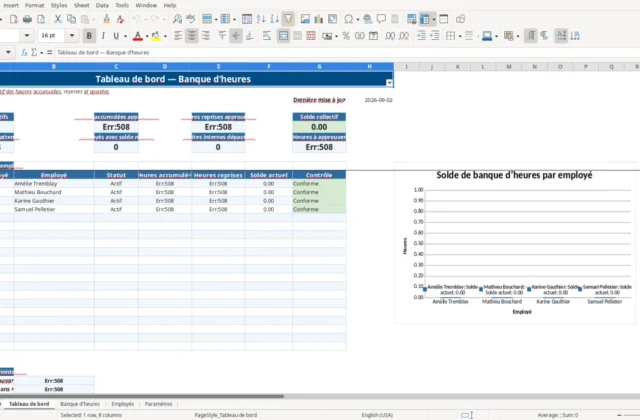Toggle Bold formatting
The height and width of the screenshot is (420, 640).
tap(89, 36)
